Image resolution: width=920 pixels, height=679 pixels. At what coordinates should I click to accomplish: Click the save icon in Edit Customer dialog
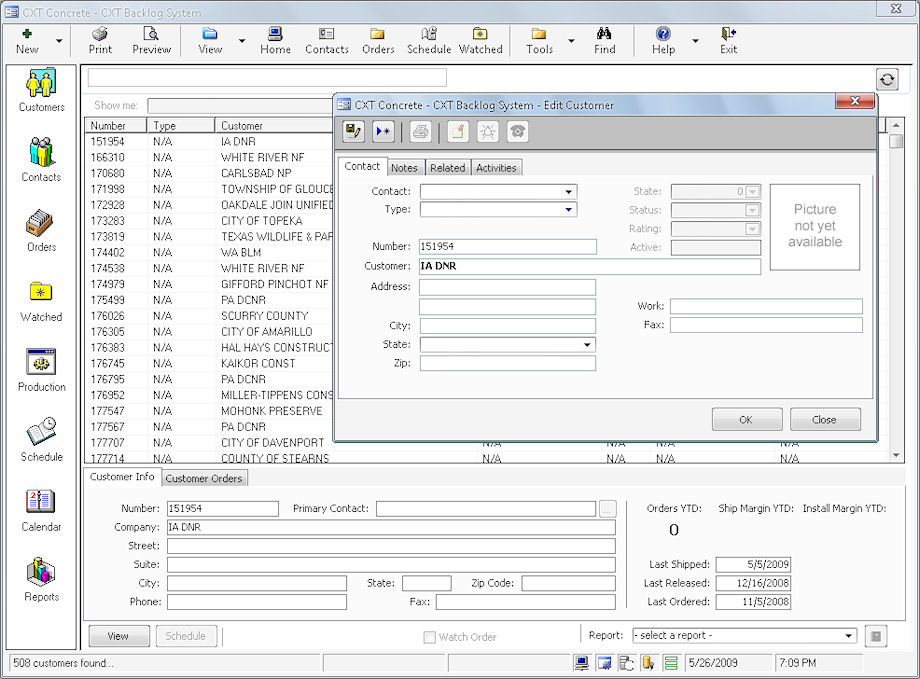click(x=353, y=131)
